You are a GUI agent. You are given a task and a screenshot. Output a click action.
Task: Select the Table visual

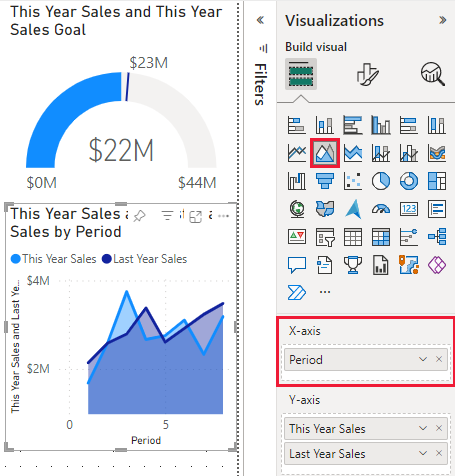353,237
